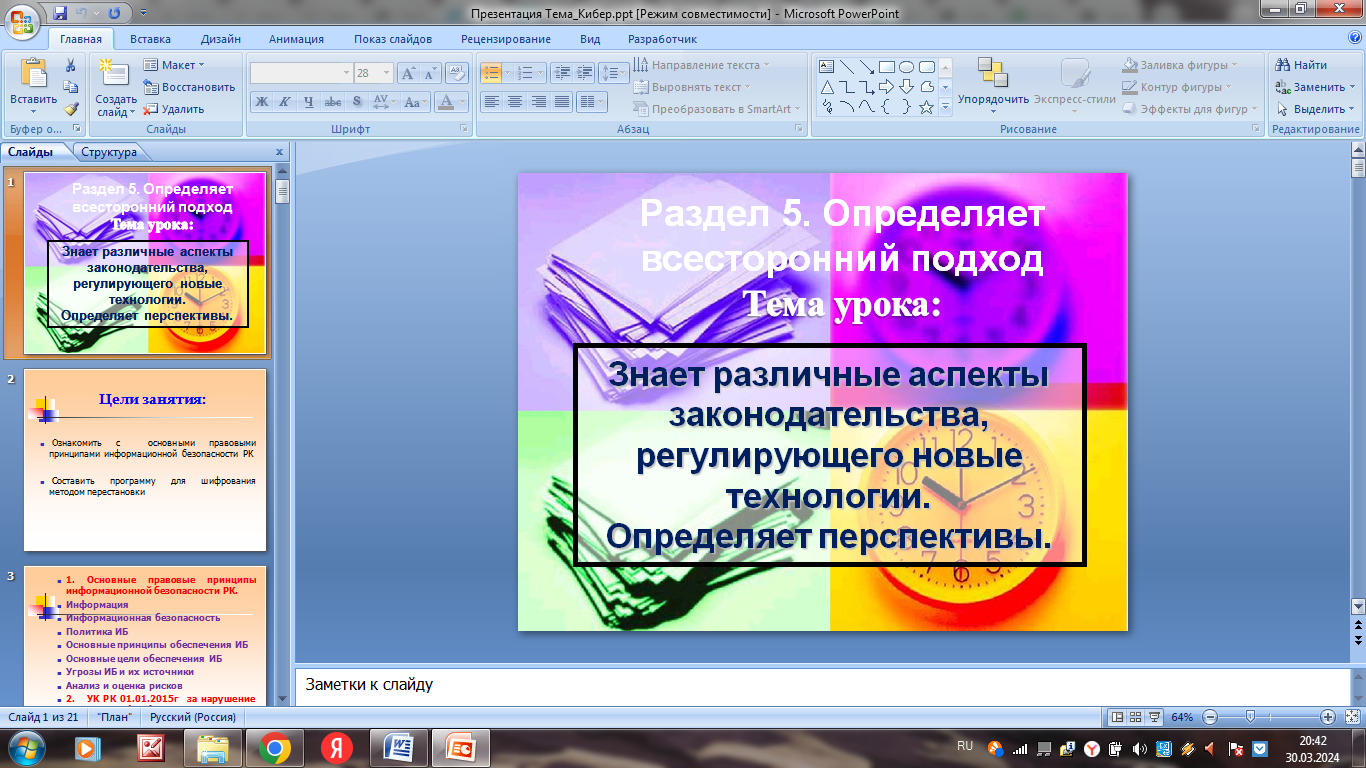Click Удалить to delete slide

tap(175, 109)
